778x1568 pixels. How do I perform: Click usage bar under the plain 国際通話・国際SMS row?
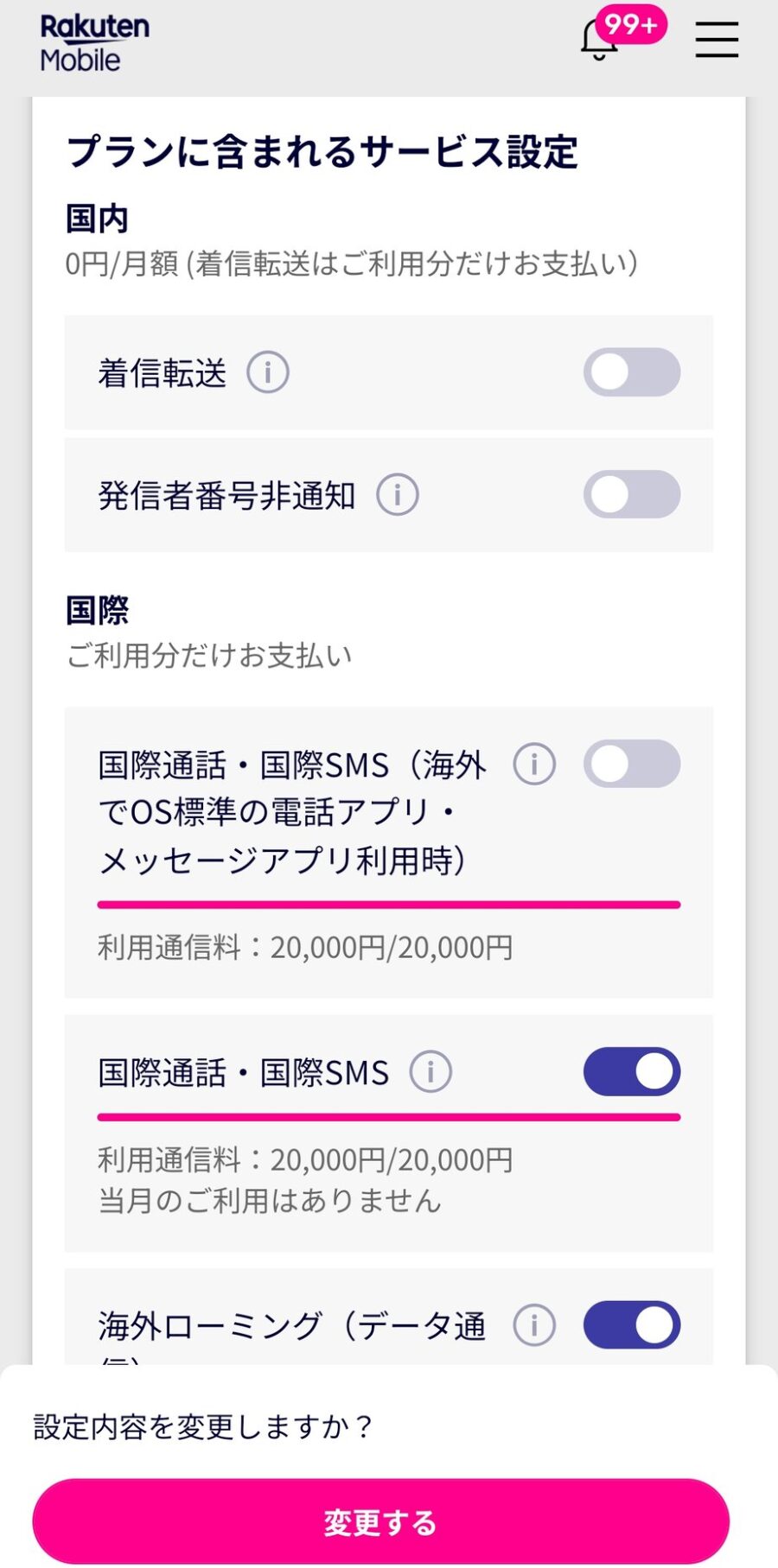(x=389, y=1117)
